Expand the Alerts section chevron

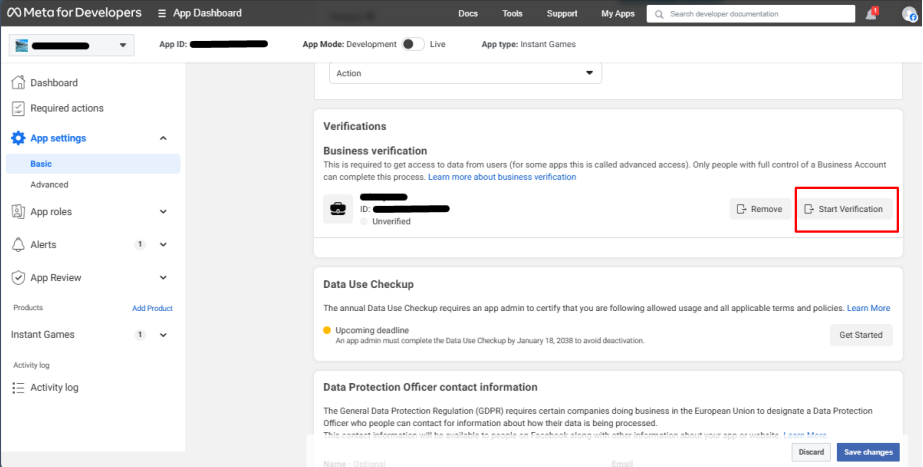(x=163, y=245)
